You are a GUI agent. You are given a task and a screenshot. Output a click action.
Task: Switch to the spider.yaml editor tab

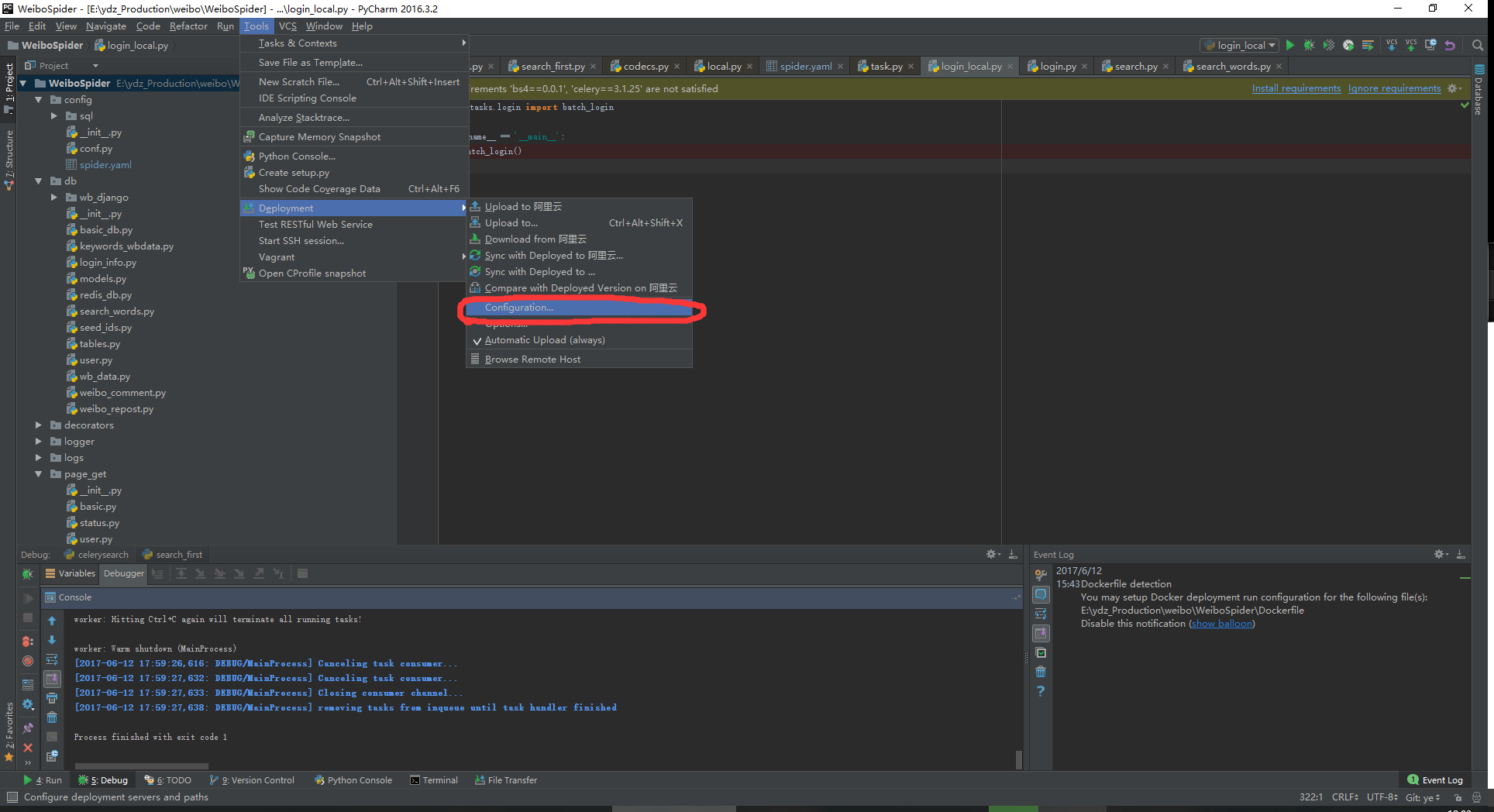tap(804, 67)
